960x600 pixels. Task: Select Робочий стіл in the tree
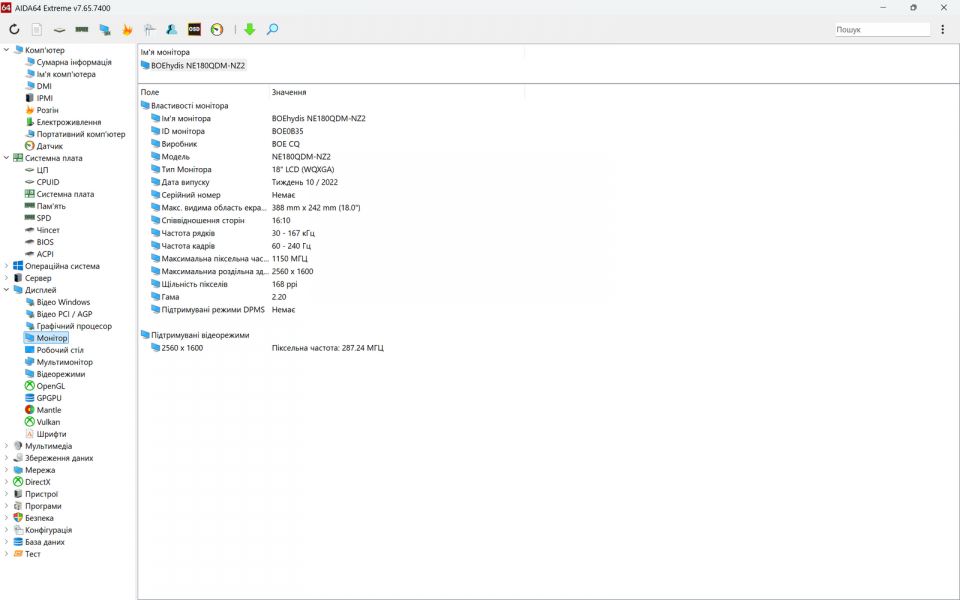tap(60, 350)
